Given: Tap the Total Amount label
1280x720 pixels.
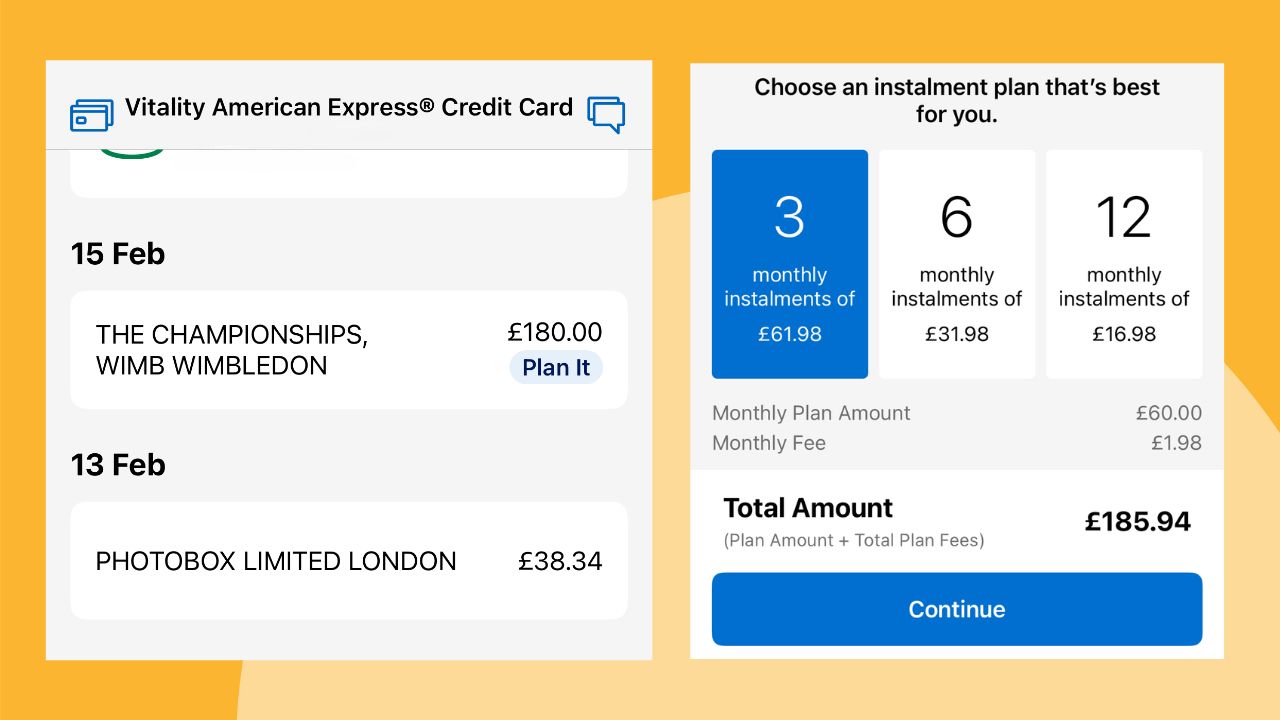Looking at the screenshot, I should point(808,508).
